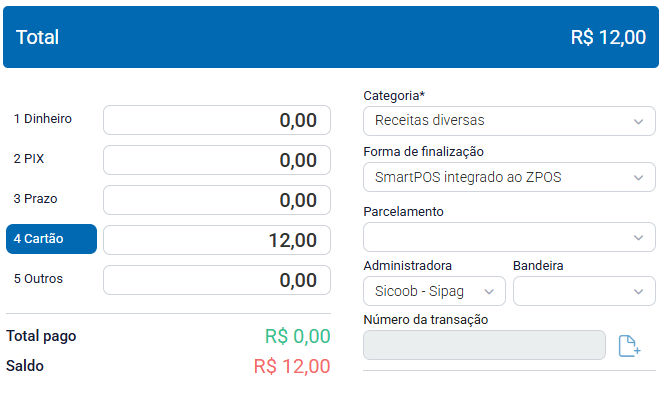Click the Dinheiro amount input field
661x405 pixels.
coord(216,120)
